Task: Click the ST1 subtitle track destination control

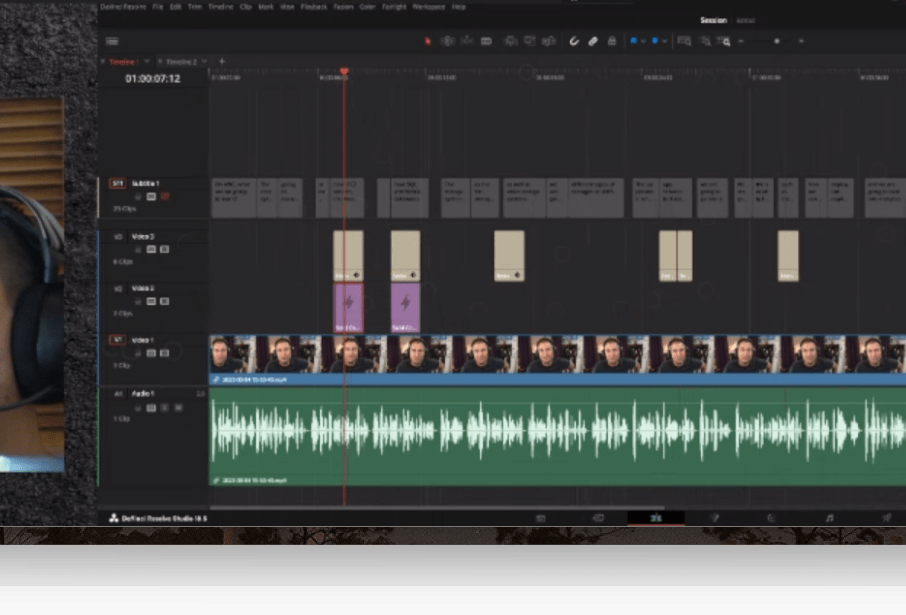Action: (x=117, y=183)
